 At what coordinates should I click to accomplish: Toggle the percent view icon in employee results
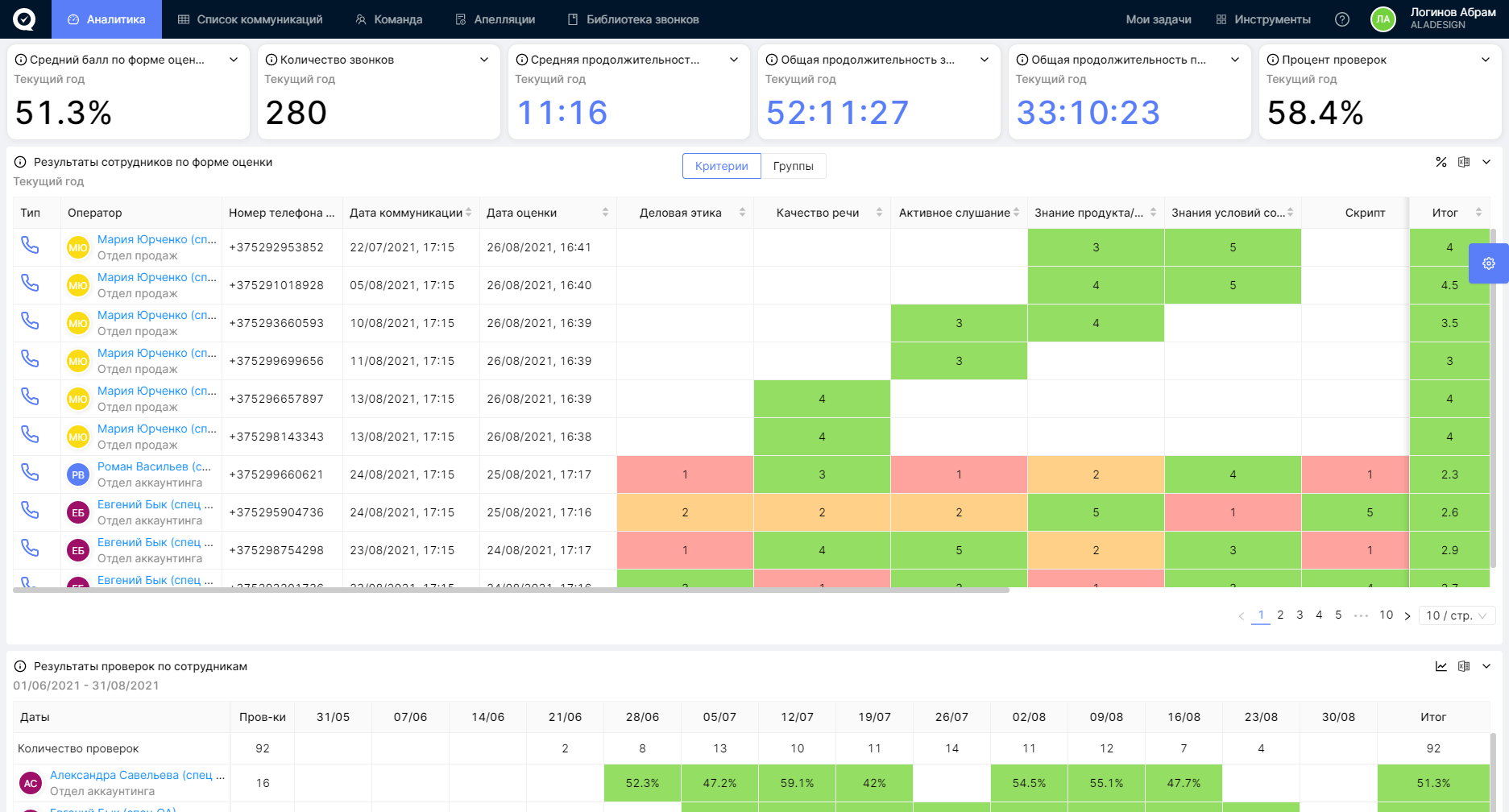click(1441, 162)
